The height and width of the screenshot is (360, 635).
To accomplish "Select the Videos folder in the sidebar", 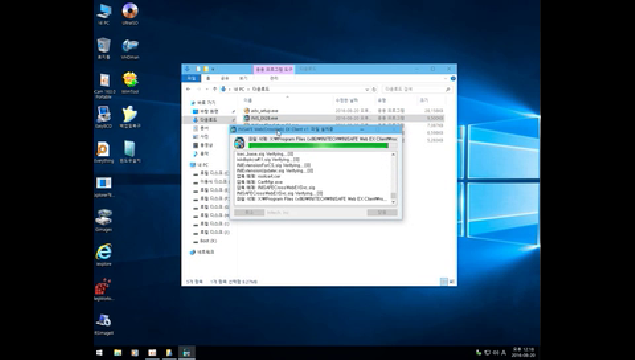I will 203,145.
